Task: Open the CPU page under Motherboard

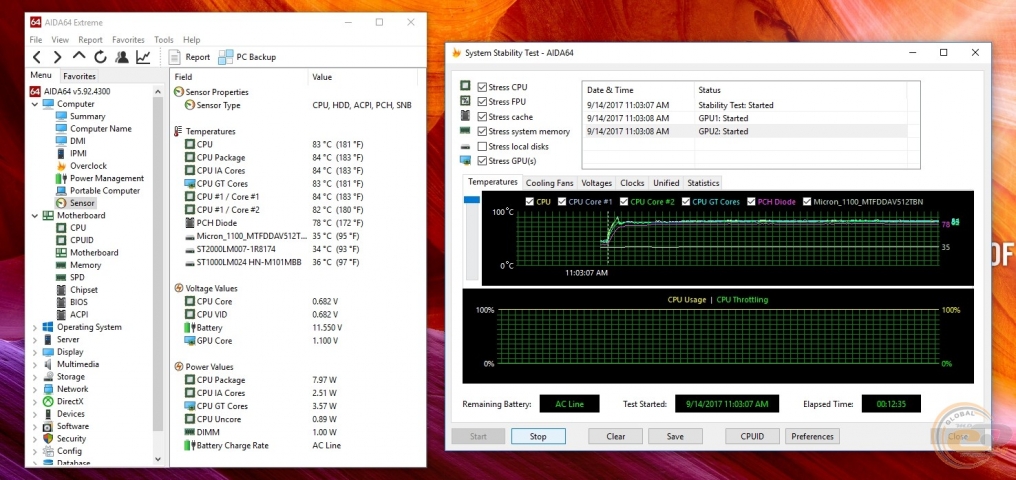Action: pos(77,228)
